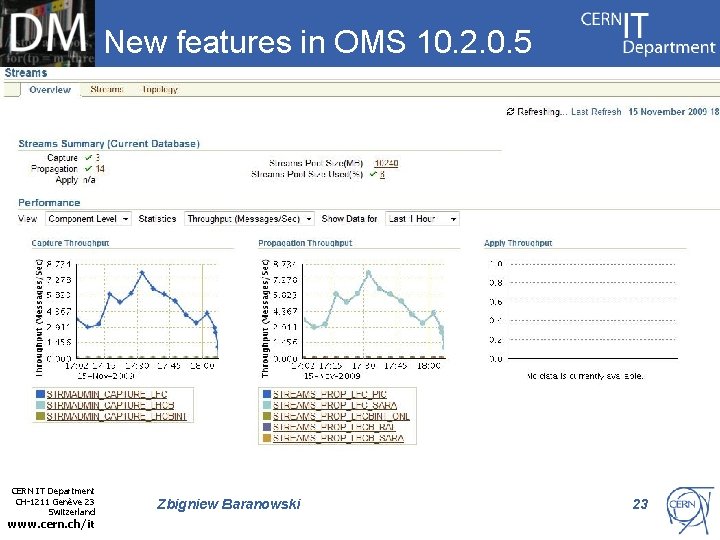Click the CERN logo in the footer

pyautogui.click(x=690, y=510)
